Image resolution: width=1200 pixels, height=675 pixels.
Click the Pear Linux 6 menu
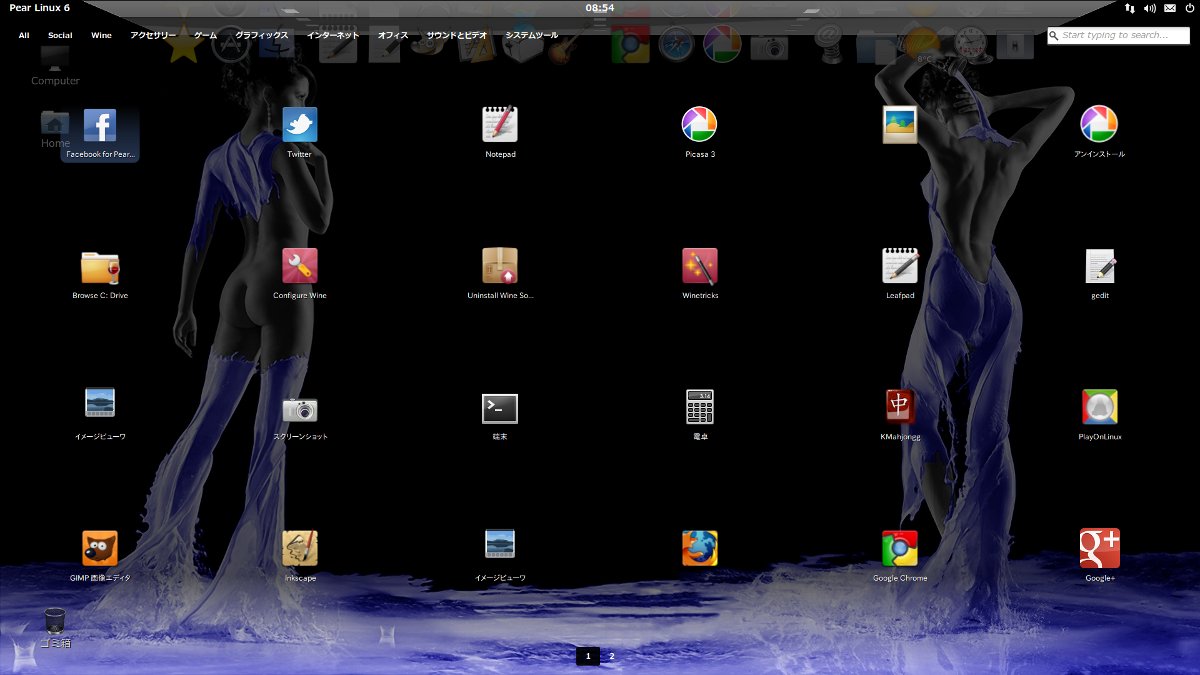[x=39, y=8]
